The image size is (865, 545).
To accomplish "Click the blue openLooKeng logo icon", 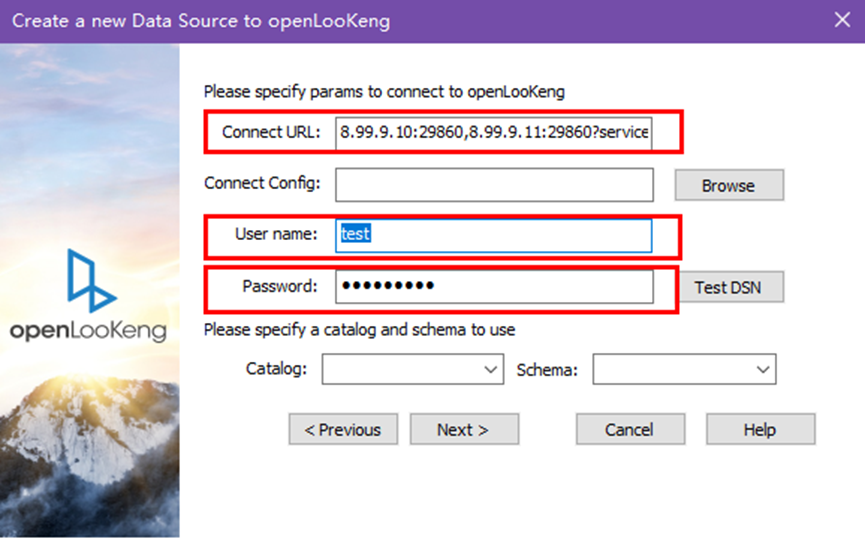I will pyautogui.click(x=90, y=280).
